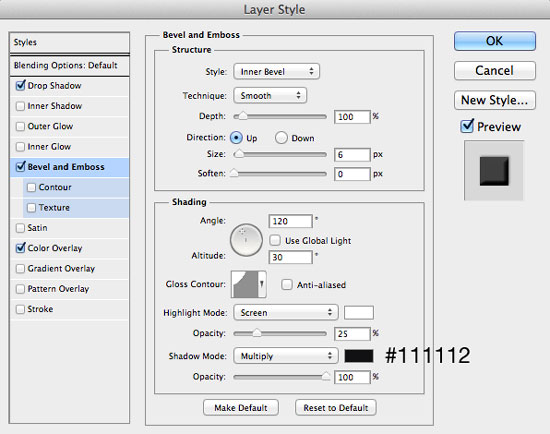Enable the Anti-aliased checkbox

287,284
